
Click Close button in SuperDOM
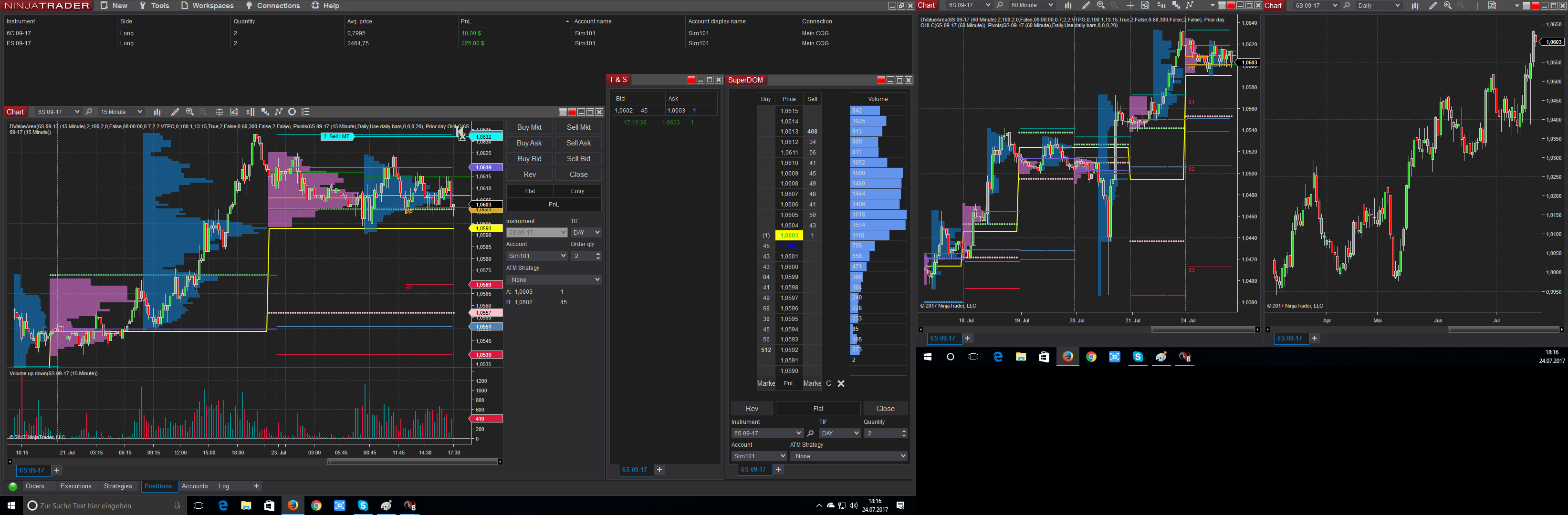[885, 409]
